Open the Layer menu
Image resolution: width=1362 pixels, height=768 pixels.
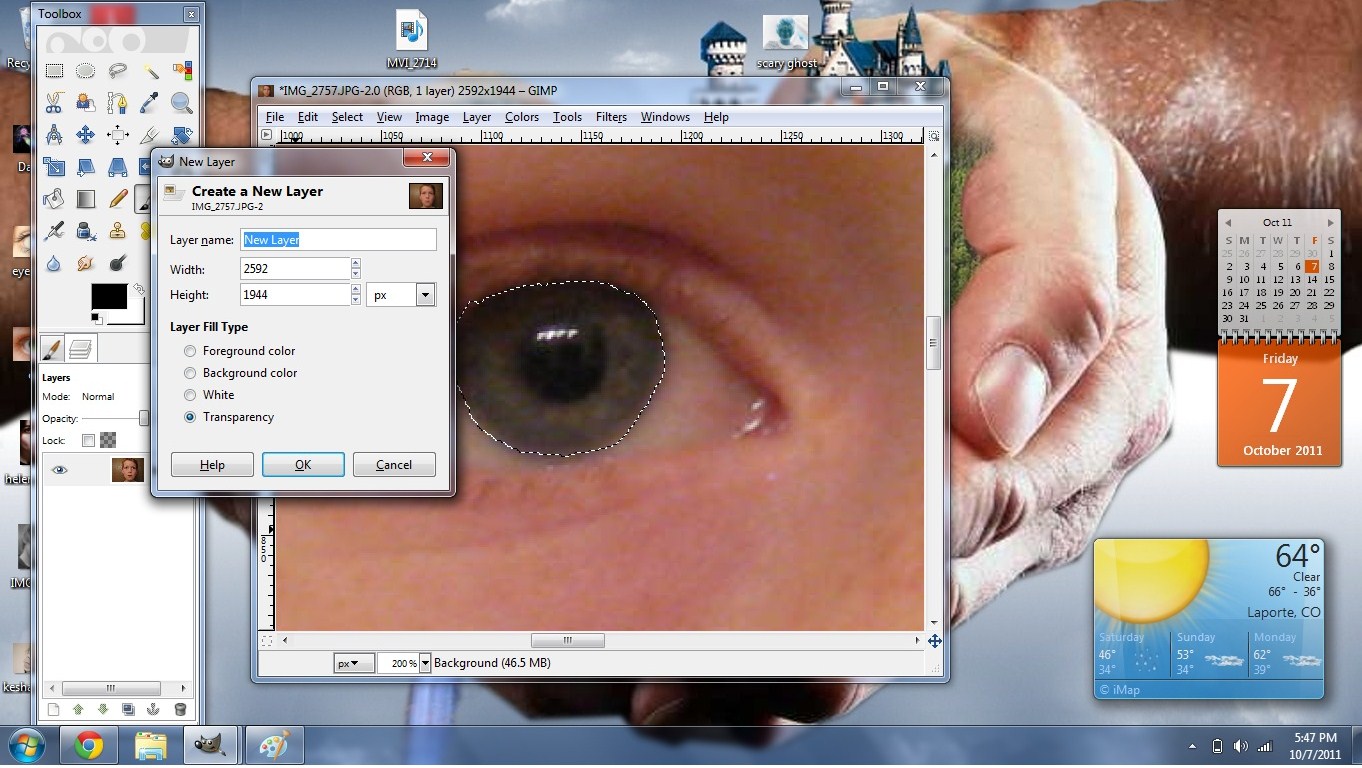477,117
